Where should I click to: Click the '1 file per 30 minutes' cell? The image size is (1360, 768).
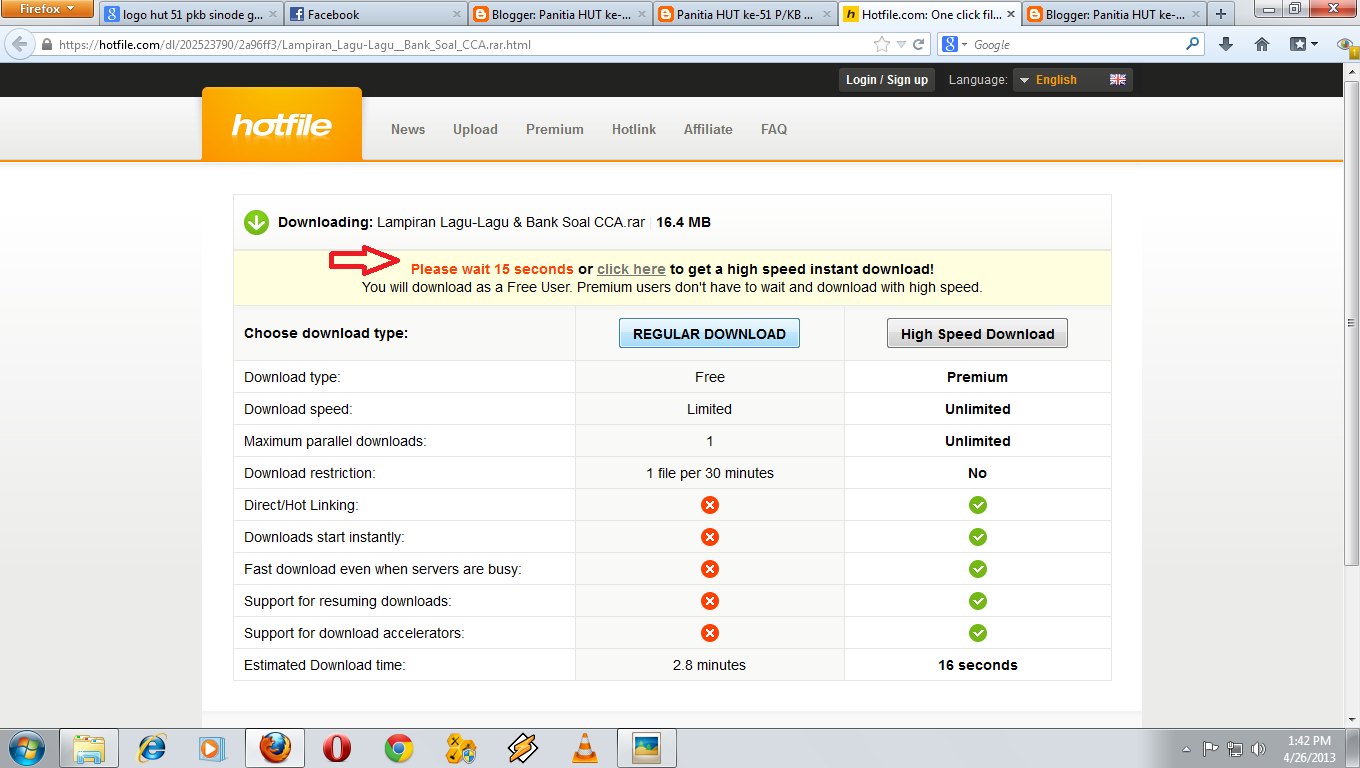coord(710,473)
